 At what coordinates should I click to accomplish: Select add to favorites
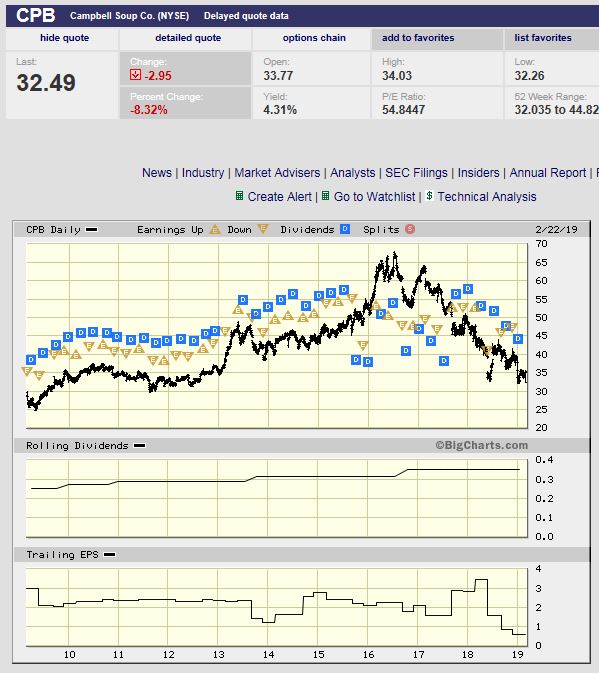(418, 38)
